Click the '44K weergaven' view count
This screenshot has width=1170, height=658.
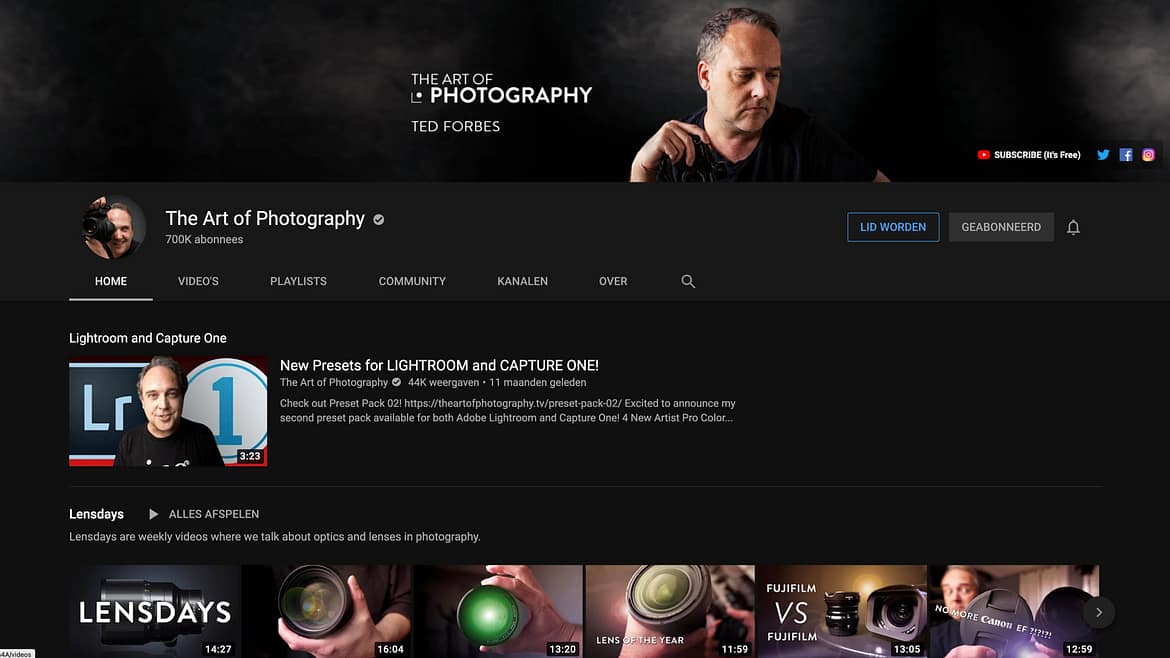click(443, 382)
